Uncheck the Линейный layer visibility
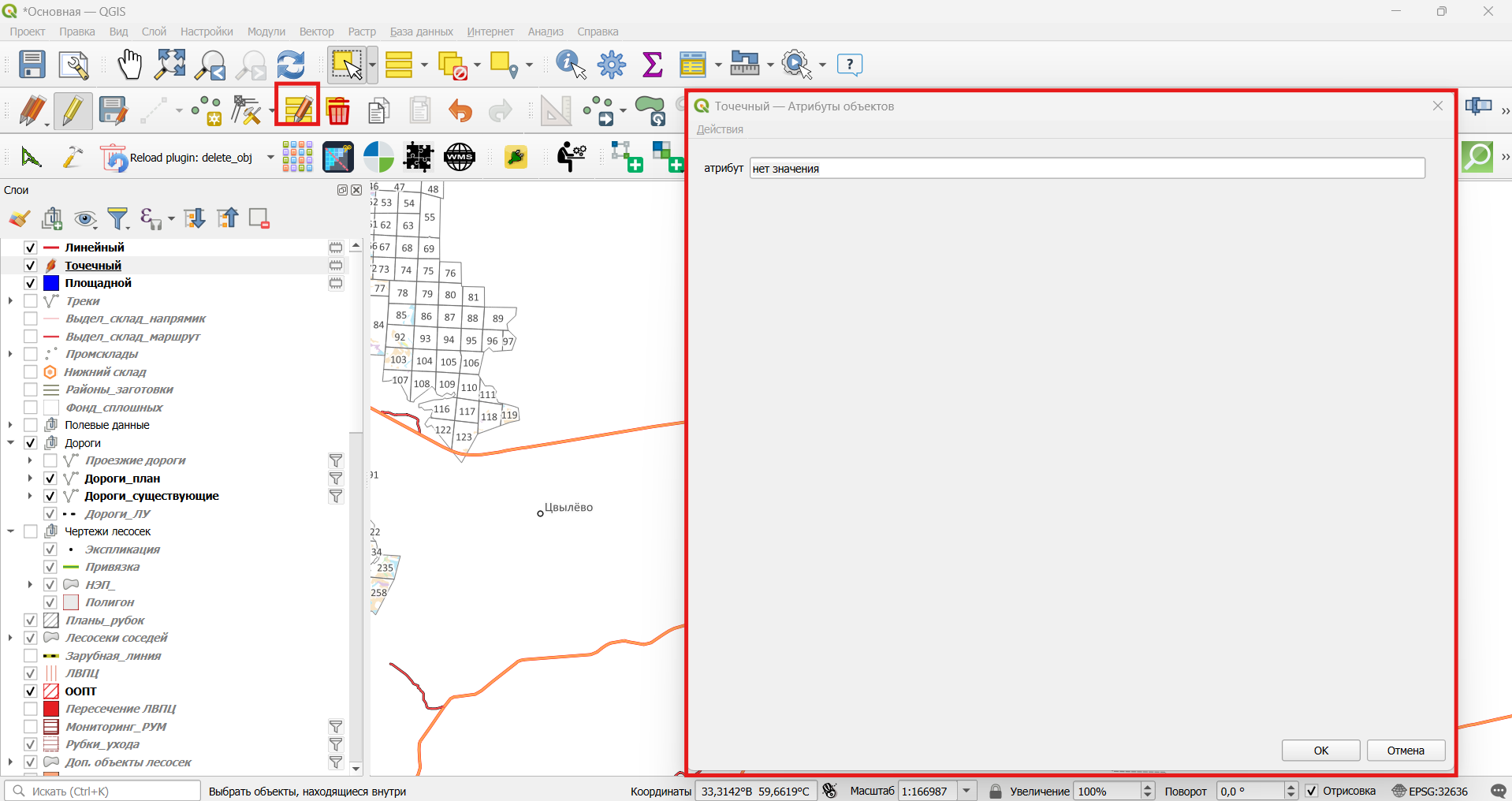Screen dimensions: 1512x801 point(31,248)
